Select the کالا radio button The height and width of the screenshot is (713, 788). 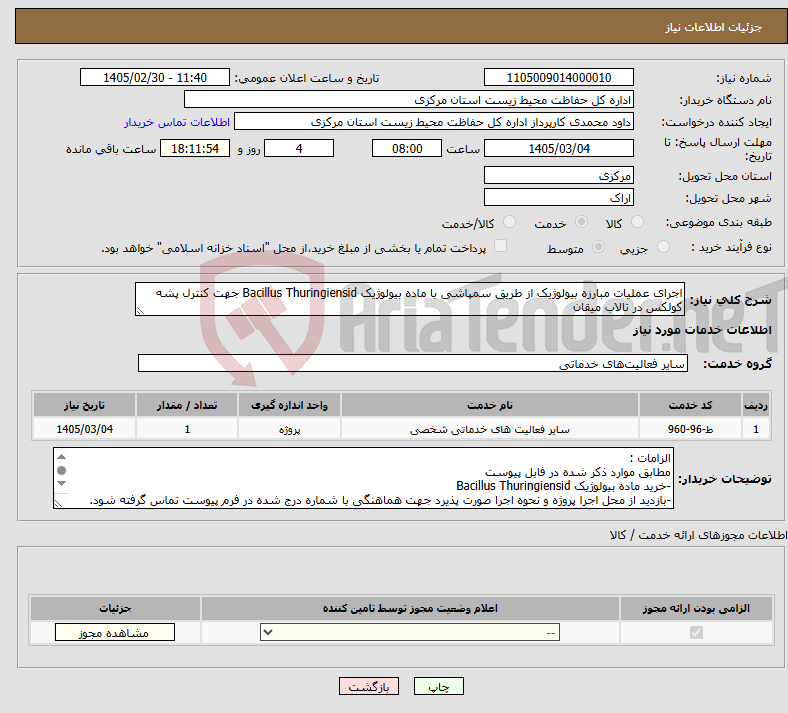(x=637, y=222)
